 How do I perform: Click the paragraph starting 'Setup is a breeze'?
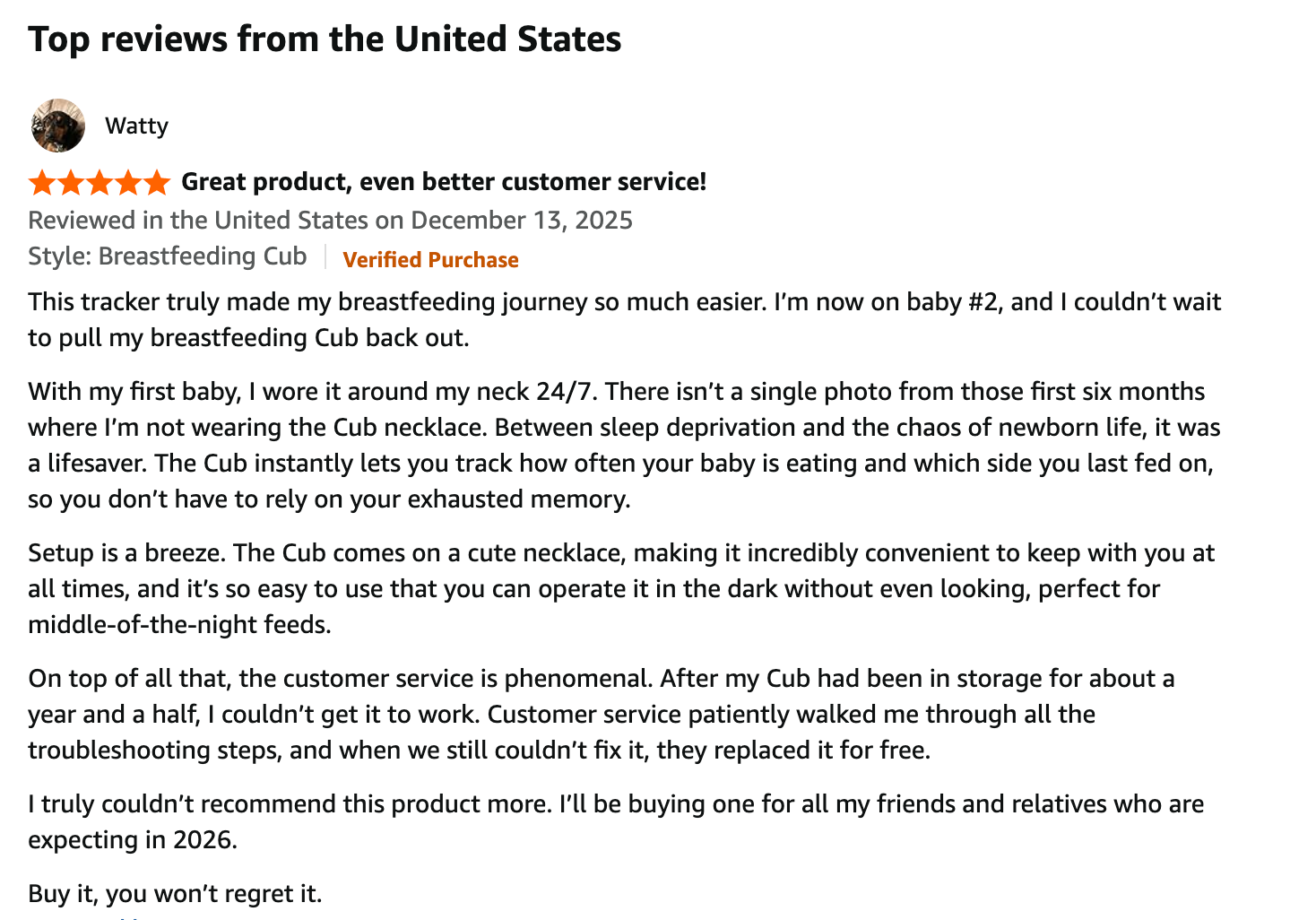(621, 588)
